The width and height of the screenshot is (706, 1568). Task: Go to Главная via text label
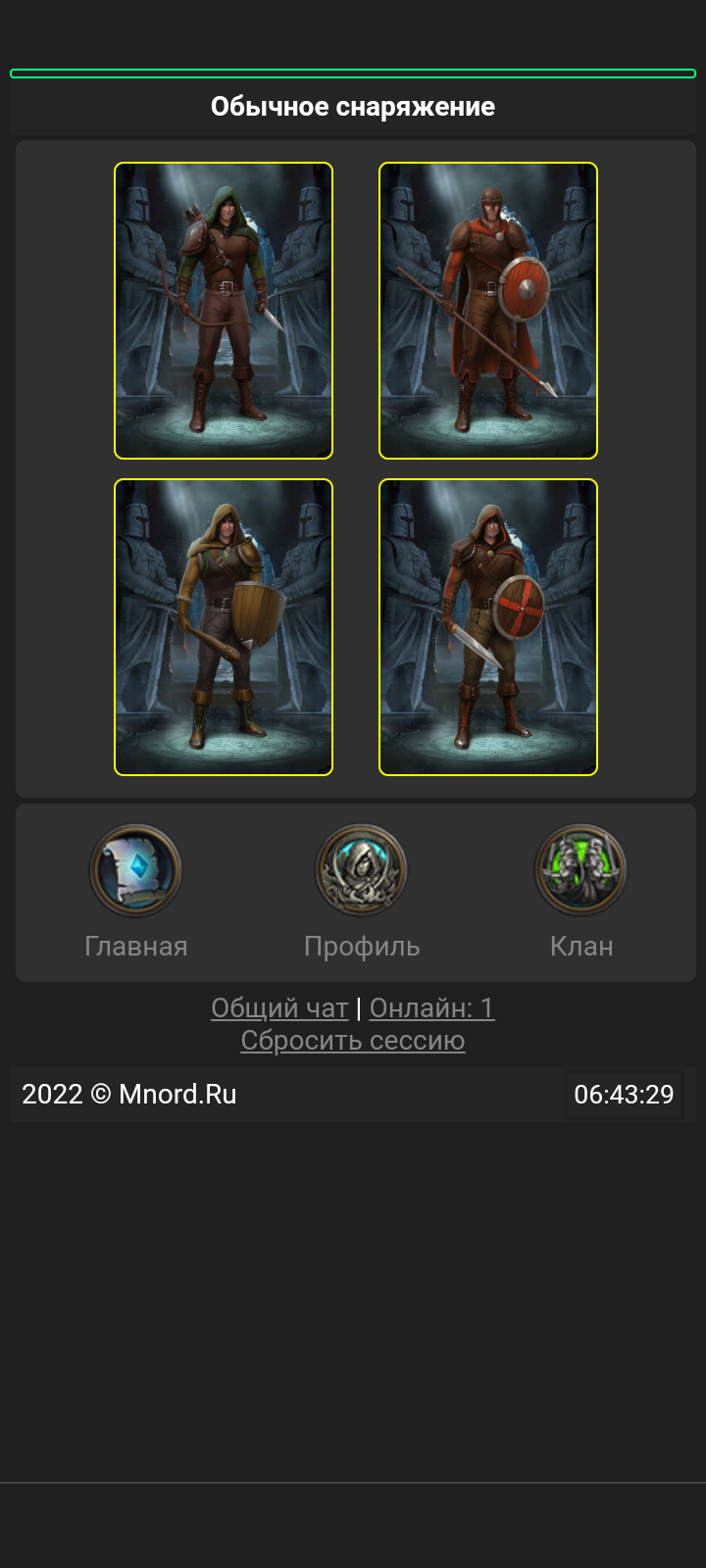136,946
